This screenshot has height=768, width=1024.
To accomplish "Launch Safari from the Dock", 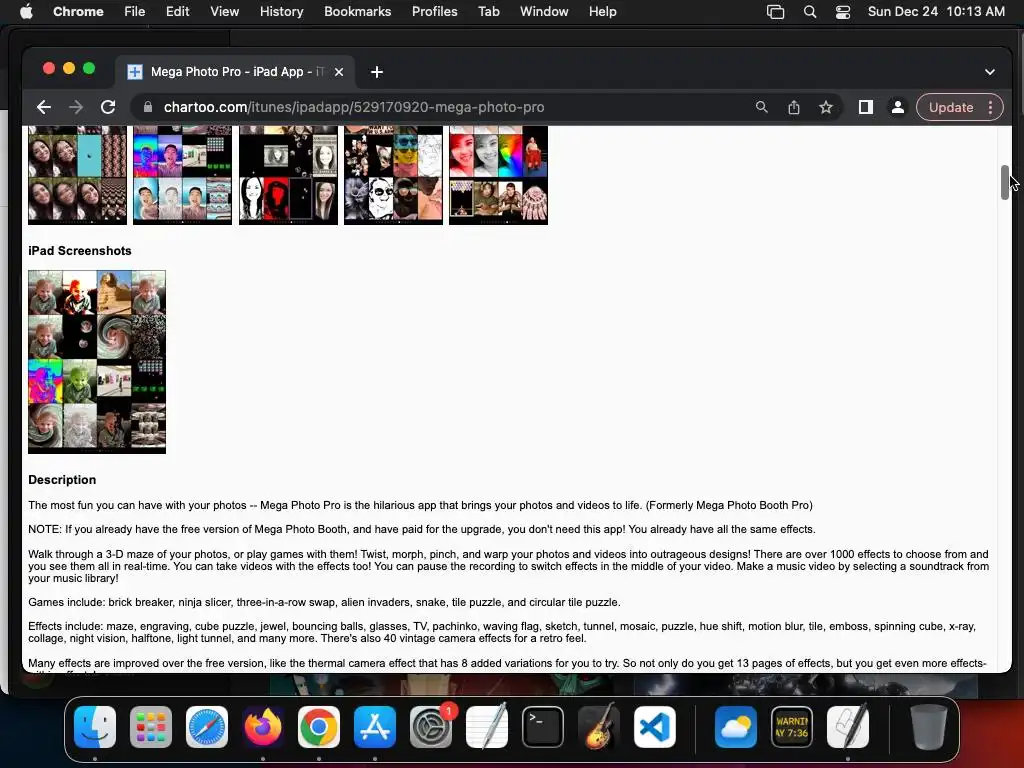I will (x=207, y=727).
